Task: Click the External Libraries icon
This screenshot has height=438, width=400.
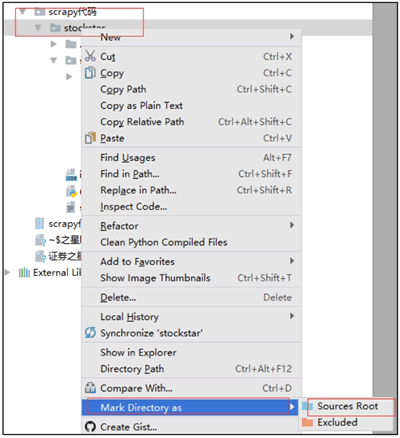Action: pyautogui.click(x=24, y=273)
